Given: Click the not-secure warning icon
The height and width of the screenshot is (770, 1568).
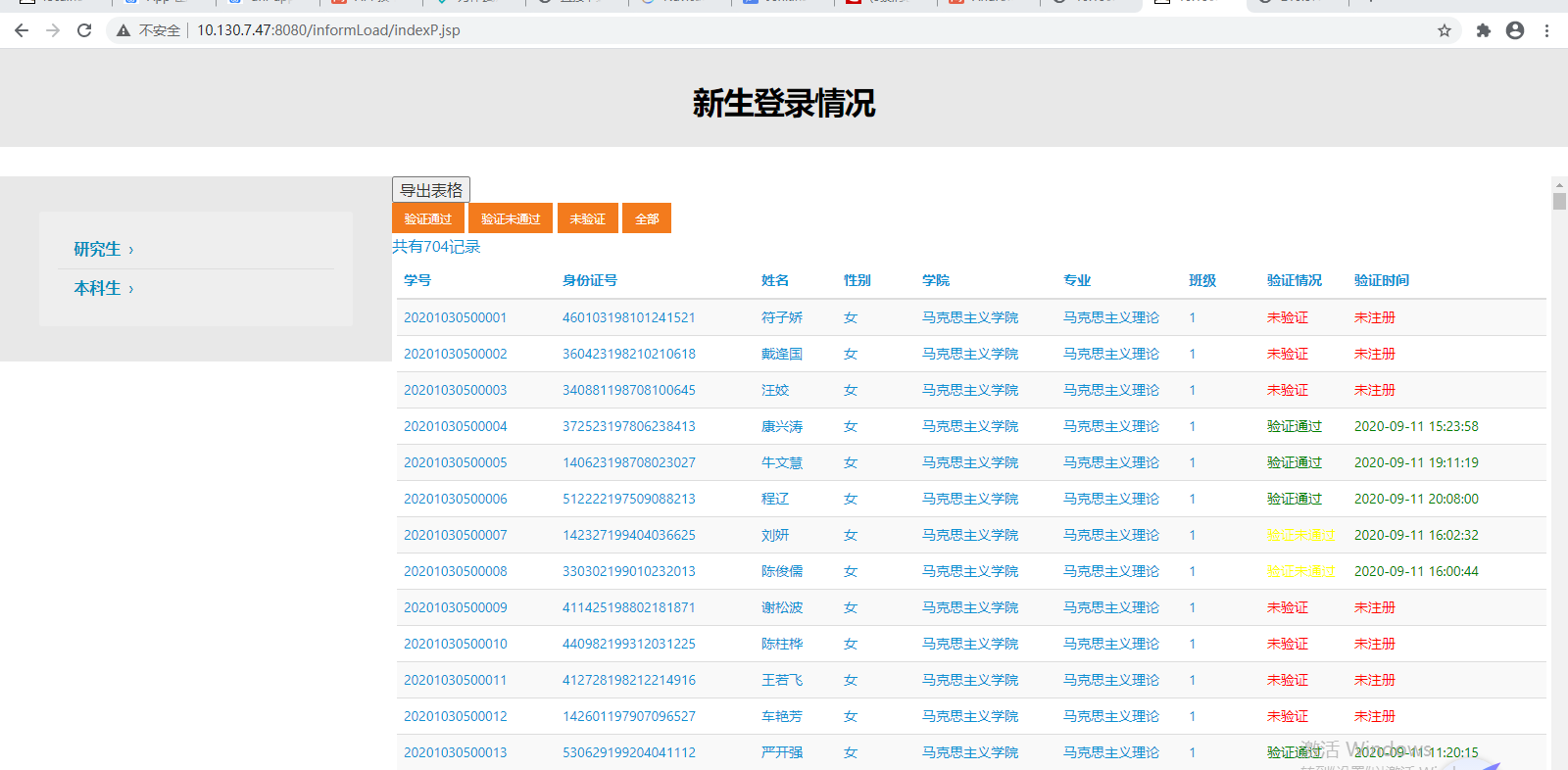Looking at the screenshot, I should [x=123, y=30].
